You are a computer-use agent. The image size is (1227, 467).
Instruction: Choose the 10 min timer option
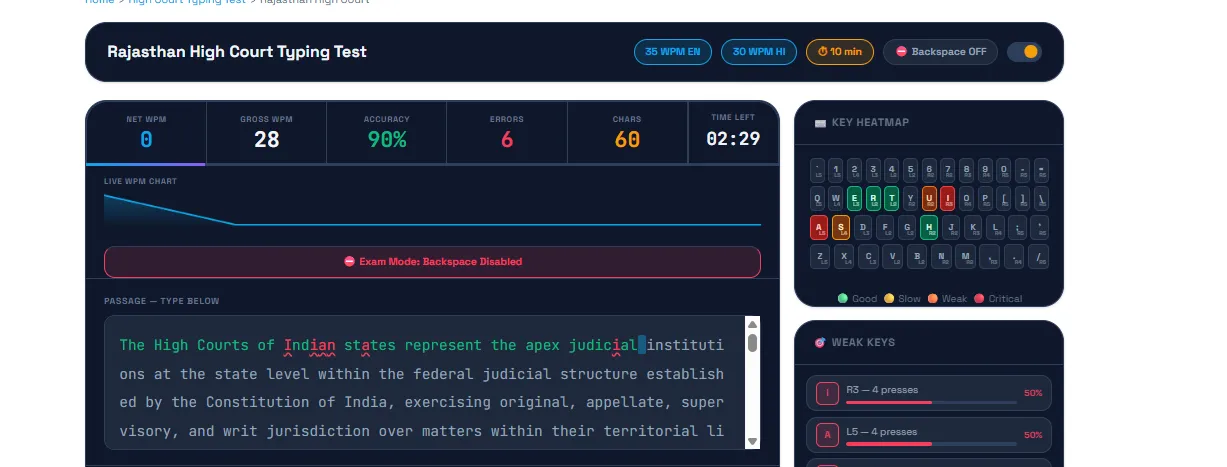(x=840, y=52)
